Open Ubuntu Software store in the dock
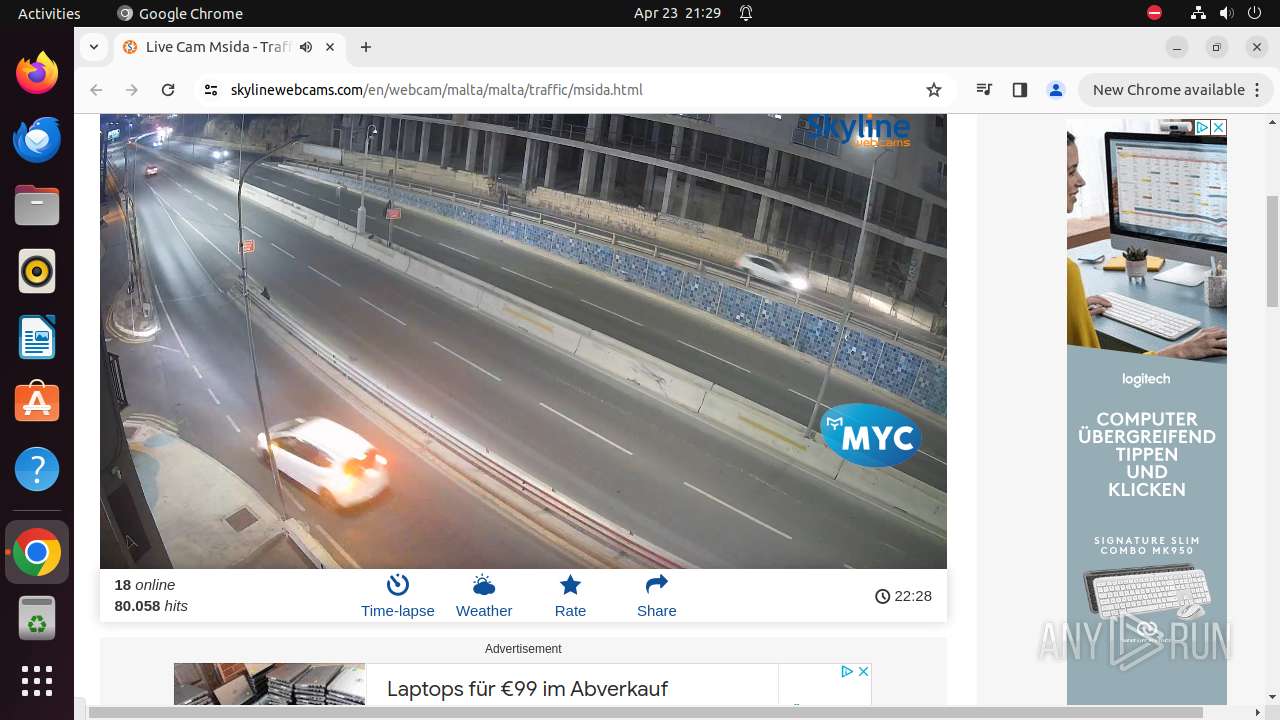Image resolution: width=1280 pixels, height=720 pixels. click(37, 403)
